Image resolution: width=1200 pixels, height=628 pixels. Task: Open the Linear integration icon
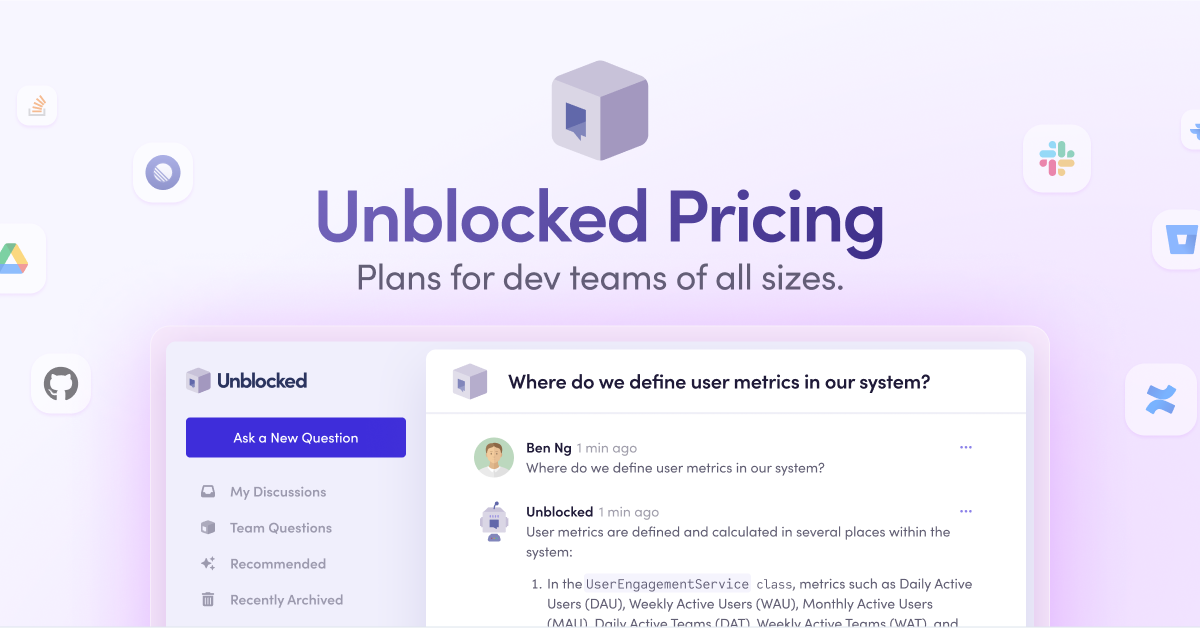click(162, 172)
